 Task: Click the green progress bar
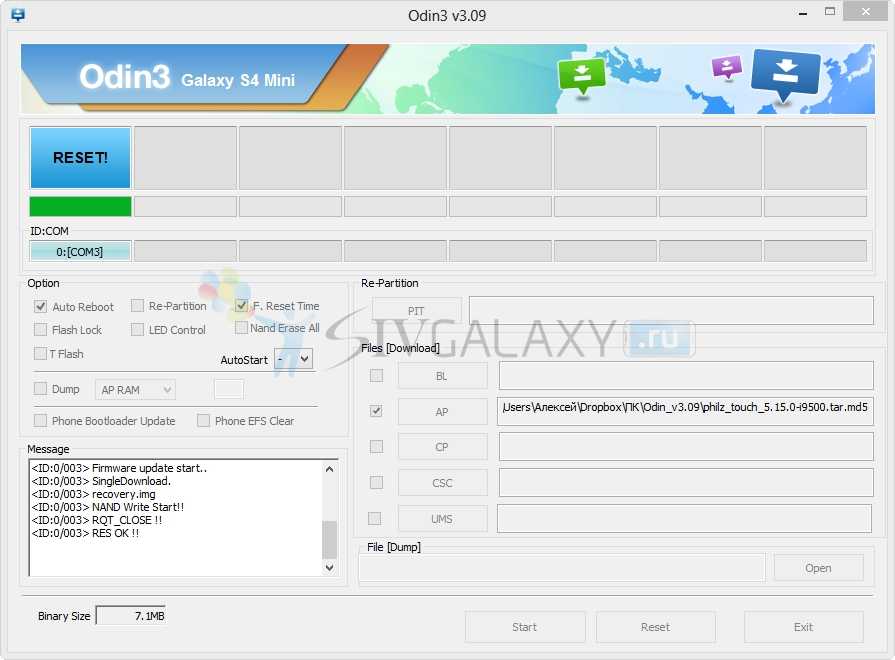pos(80,206)
